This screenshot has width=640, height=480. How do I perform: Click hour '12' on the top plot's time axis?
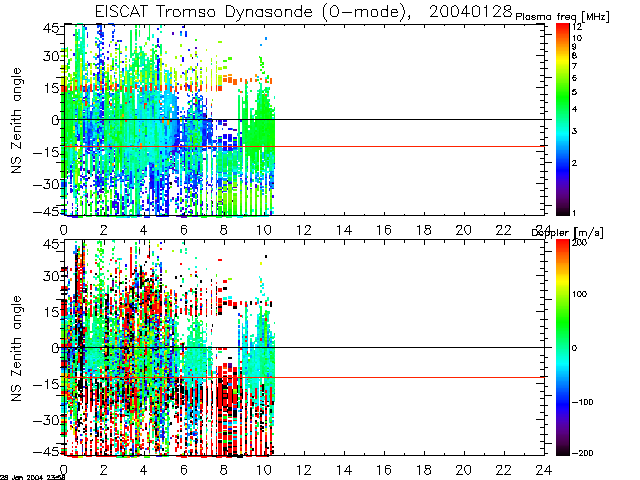pyautogui.click(x=304, y=230)
